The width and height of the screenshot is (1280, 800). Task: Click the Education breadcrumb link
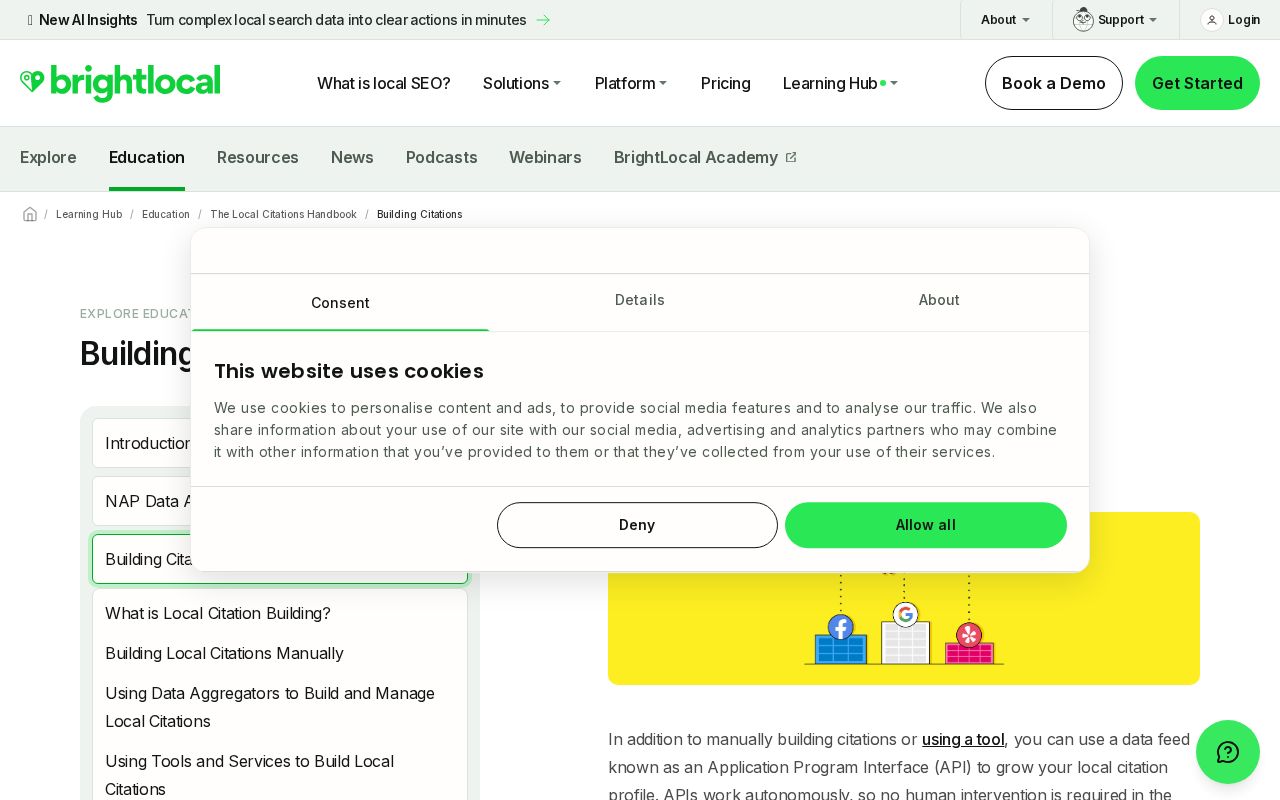166,214
